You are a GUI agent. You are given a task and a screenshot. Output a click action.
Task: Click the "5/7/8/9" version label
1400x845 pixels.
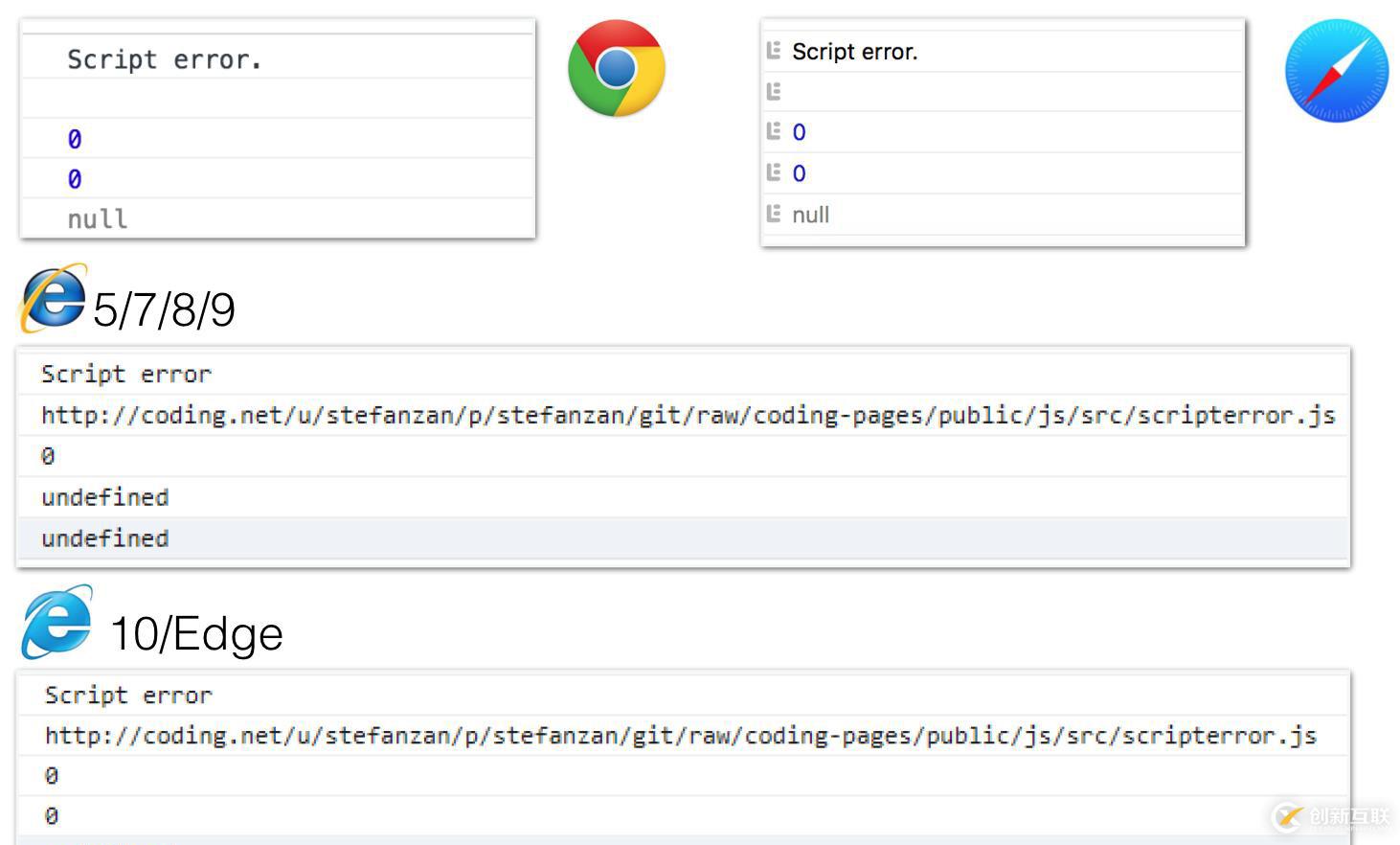click(x=164, y=309)
